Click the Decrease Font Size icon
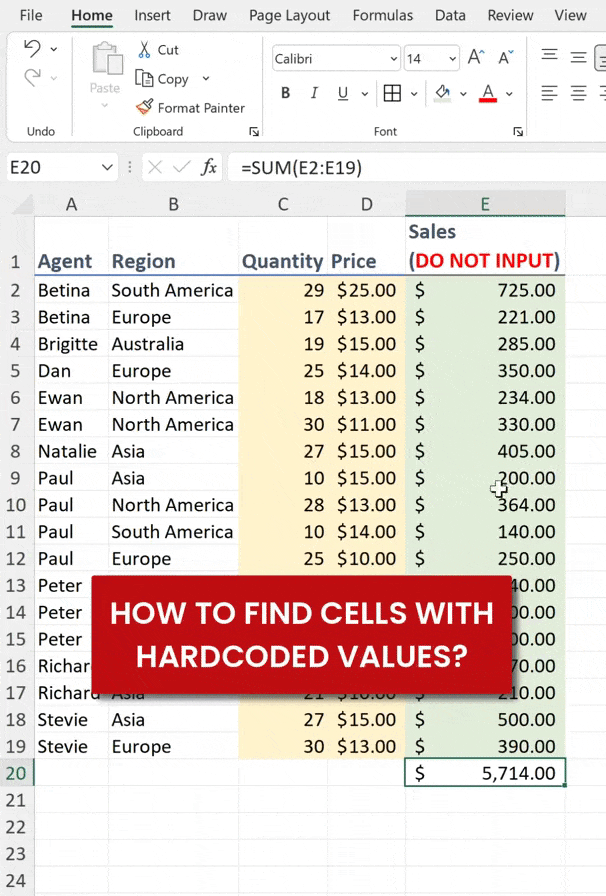 505,58
